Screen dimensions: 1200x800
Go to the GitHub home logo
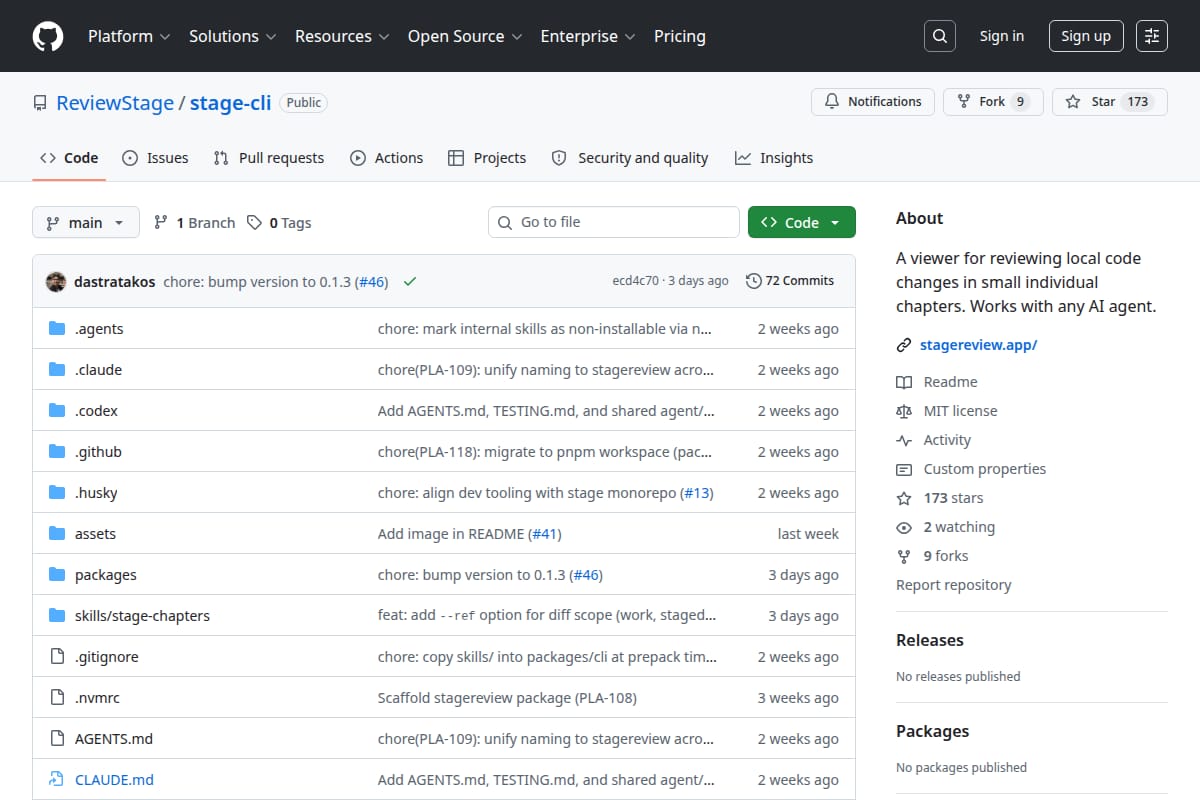tap(48, 36)
